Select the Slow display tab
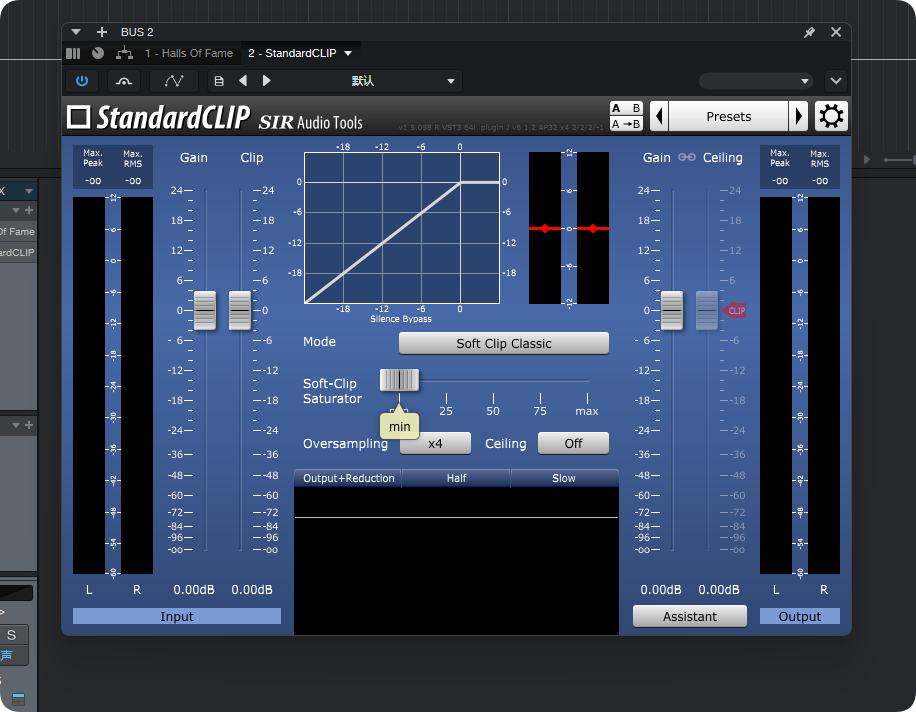The height and width of the screenshot is (712, 916). (x=564, y=478)
